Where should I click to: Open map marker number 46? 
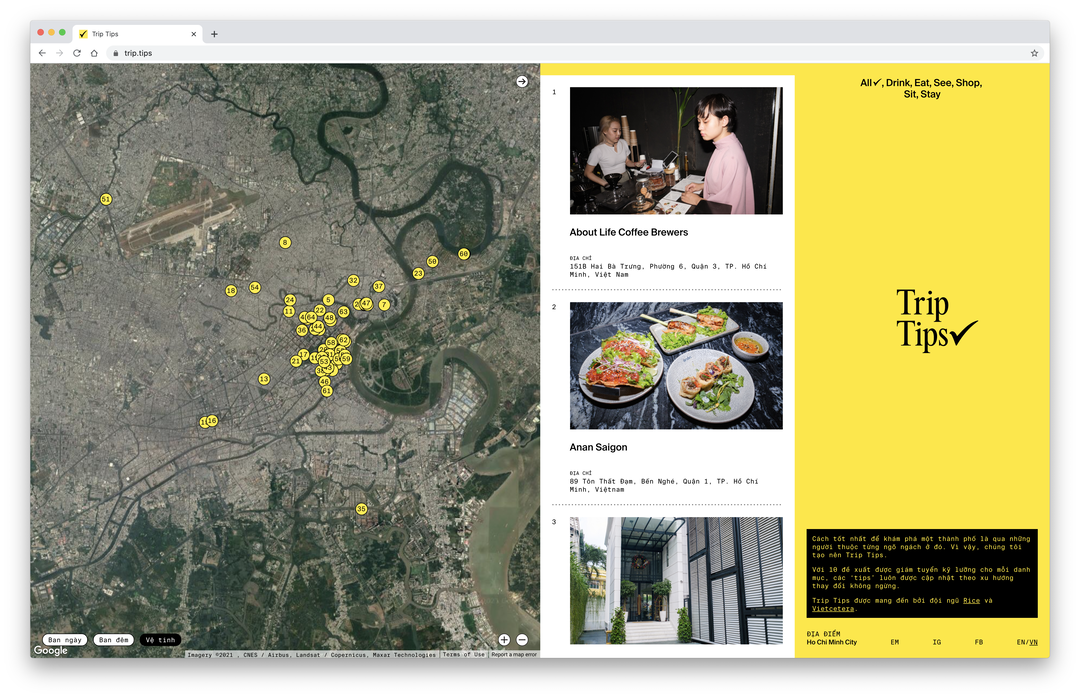pos(324,382)
